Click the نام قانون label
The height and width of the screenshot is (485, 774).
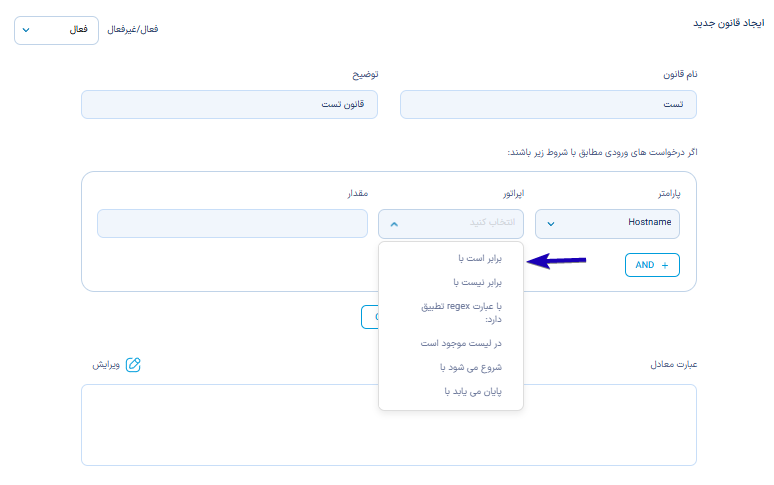point(680,75)
